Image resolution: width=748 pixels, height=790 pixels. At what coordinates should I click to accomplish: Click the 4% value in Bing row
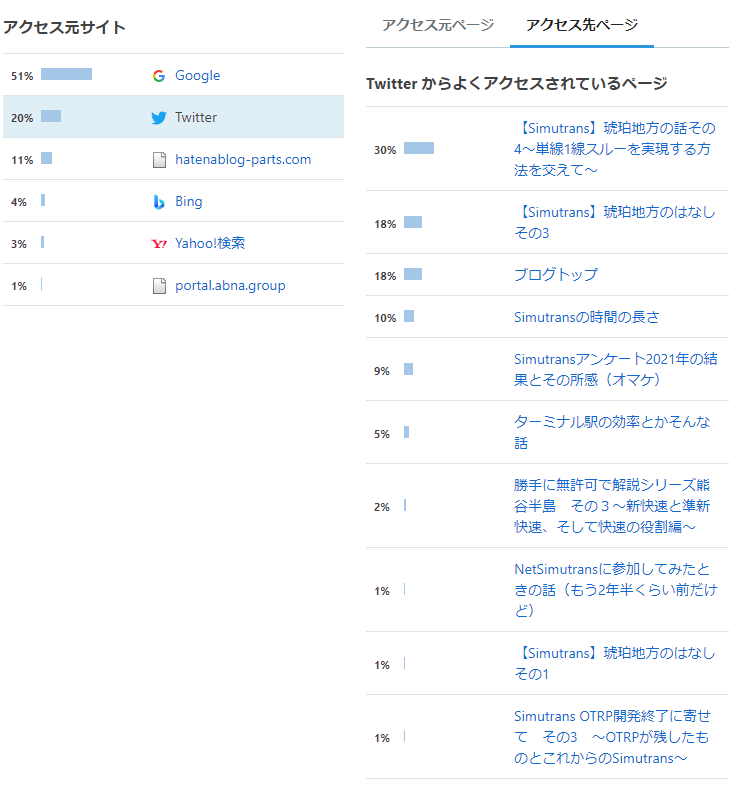pyautogui.click(x=19, y=202)
